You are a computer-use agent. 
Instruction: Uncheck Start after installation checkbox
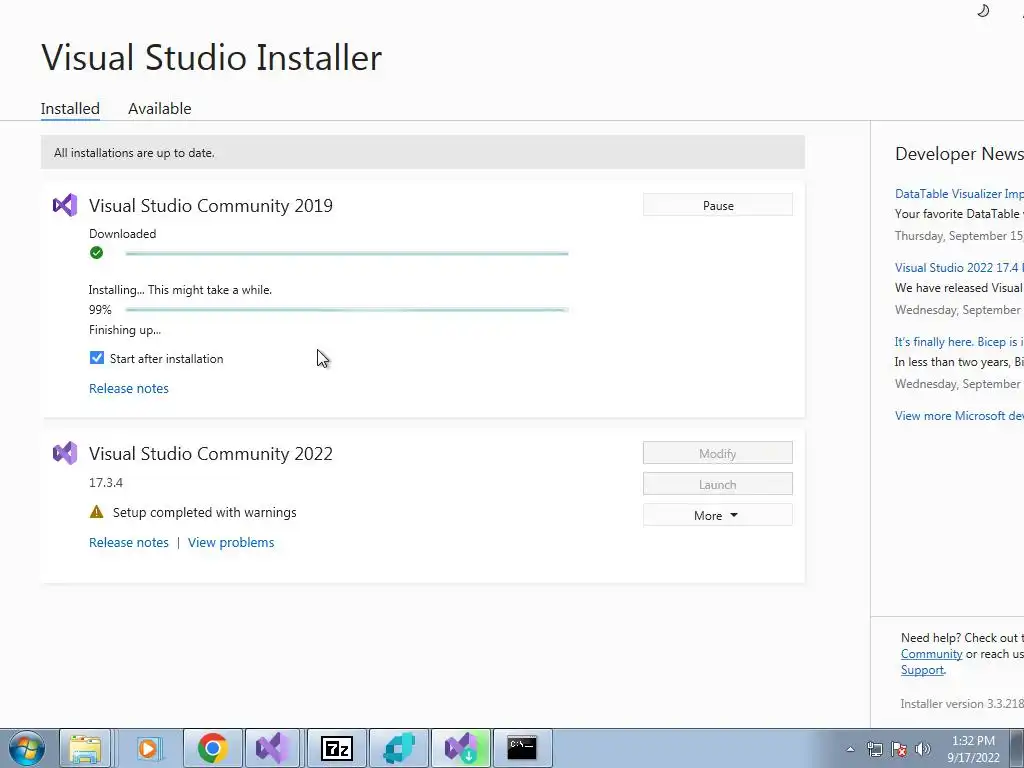pyautogui.click(x=97, y=358)
